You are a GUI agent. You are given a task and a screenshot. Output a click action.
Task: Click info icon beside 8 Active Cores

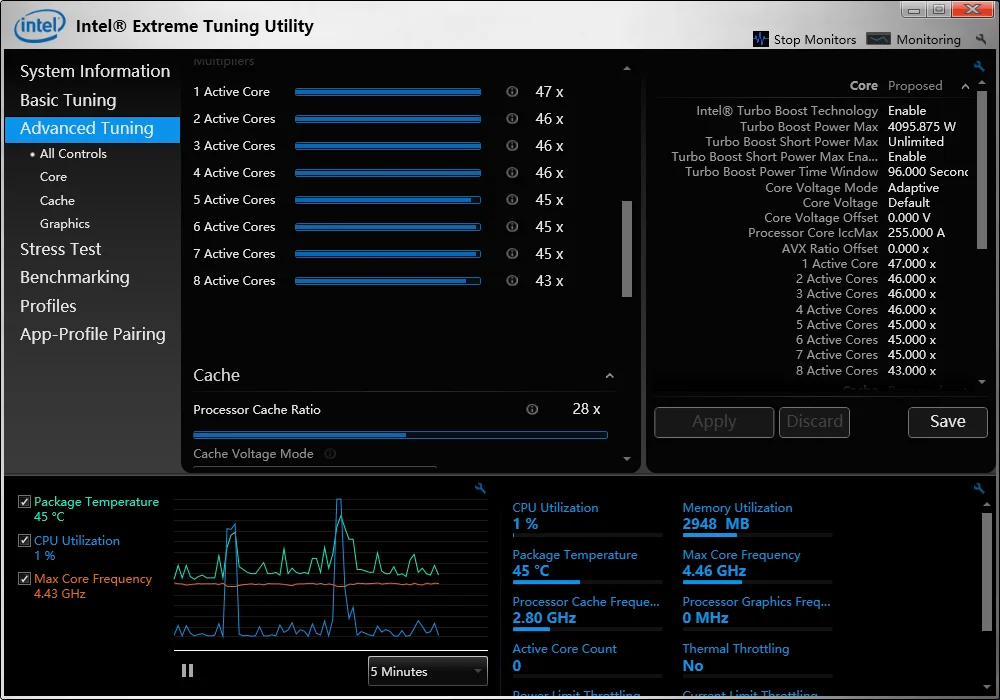(512, 281)
